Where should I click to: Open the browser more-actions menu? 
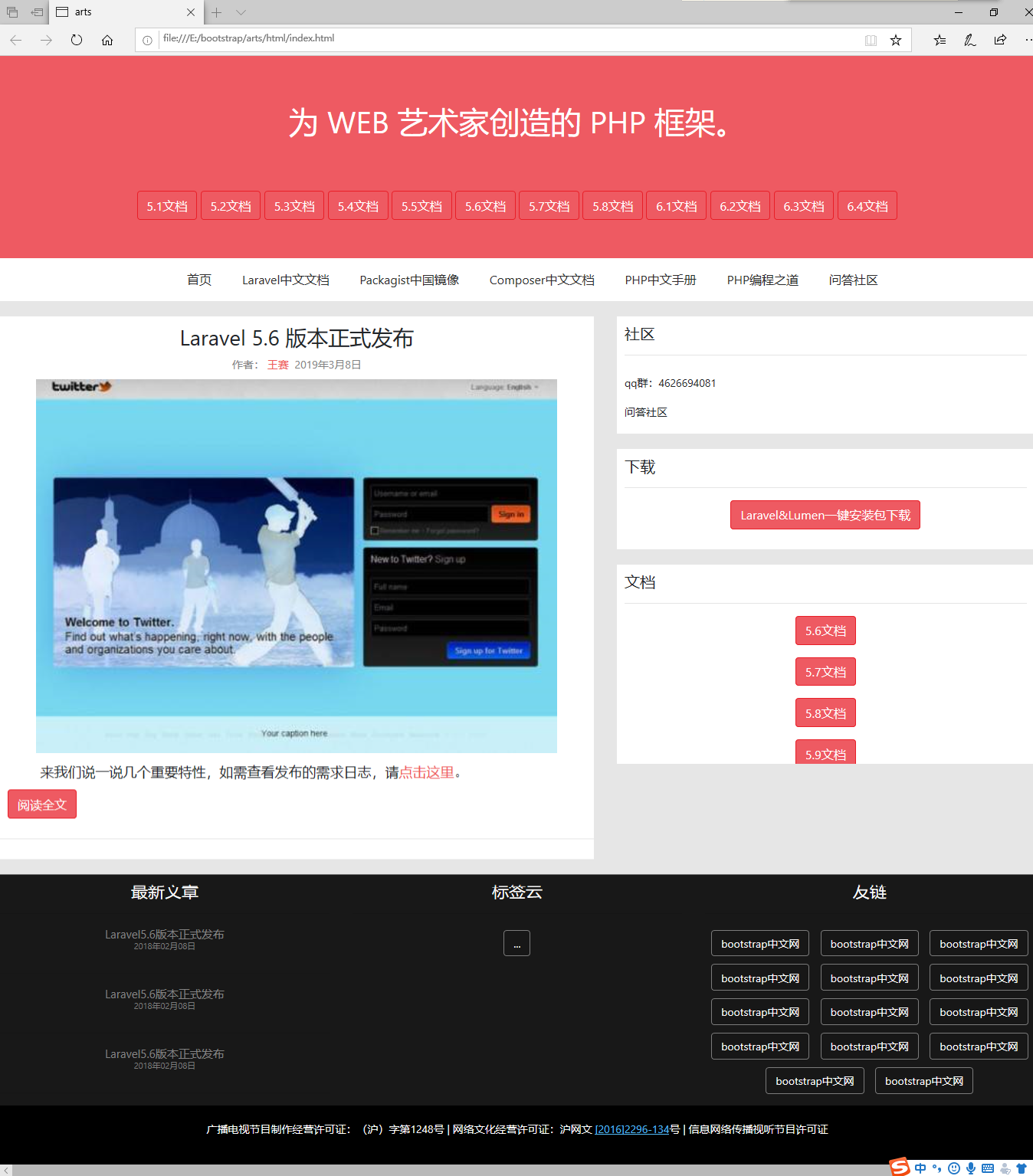click(1028, 40)
